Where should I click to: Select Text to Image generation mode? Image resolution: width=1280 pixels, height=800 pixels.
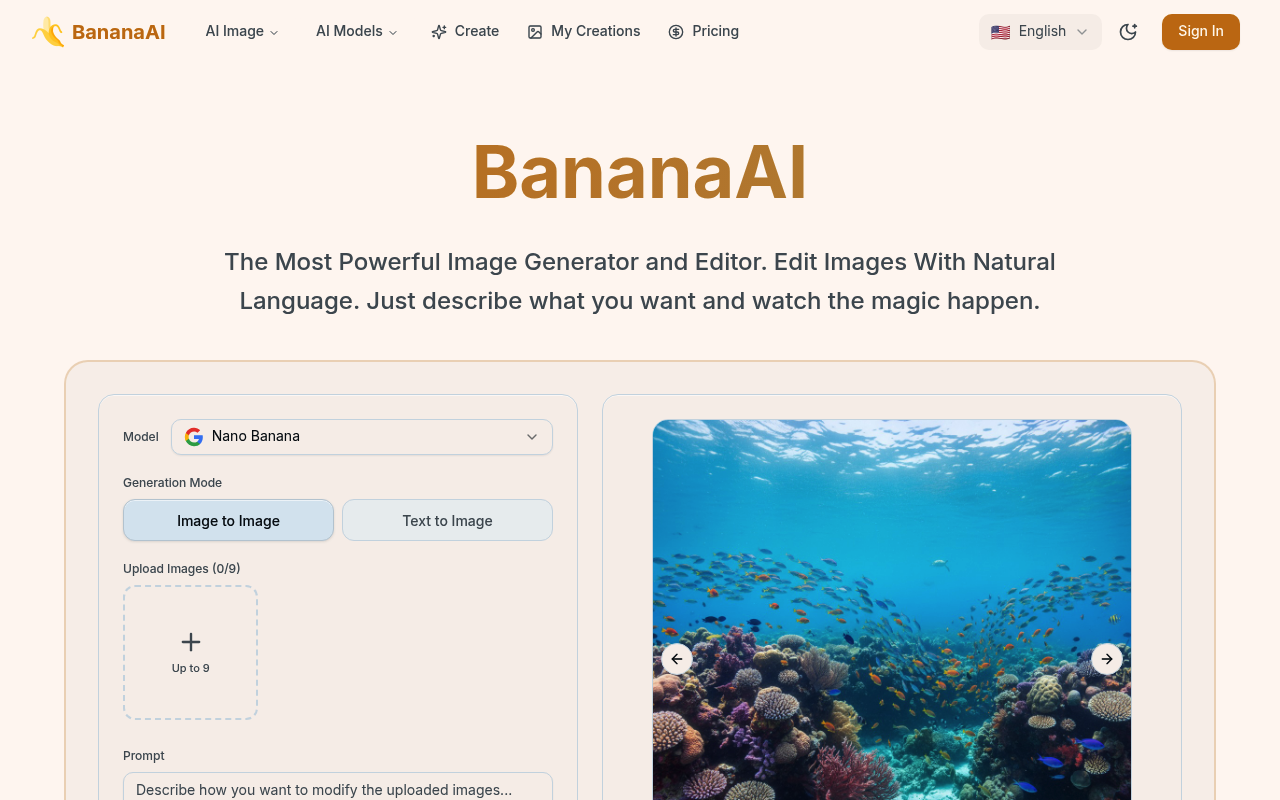pyautogui.click(x=447, y=520)
